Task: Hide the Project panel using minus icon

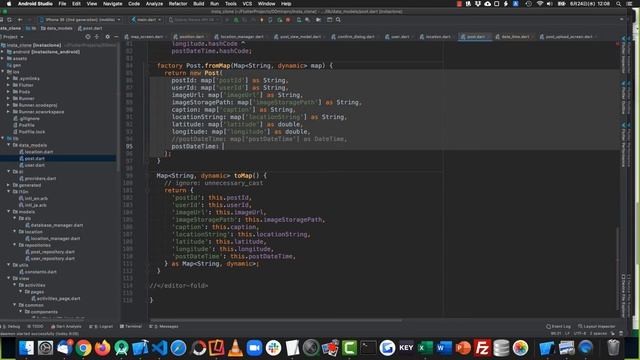Action: pyautogui.click(x=116, y=37)
